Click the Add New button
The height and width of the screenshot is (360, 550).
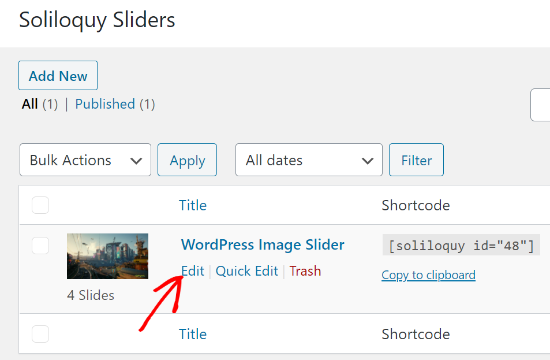[58, 75]
